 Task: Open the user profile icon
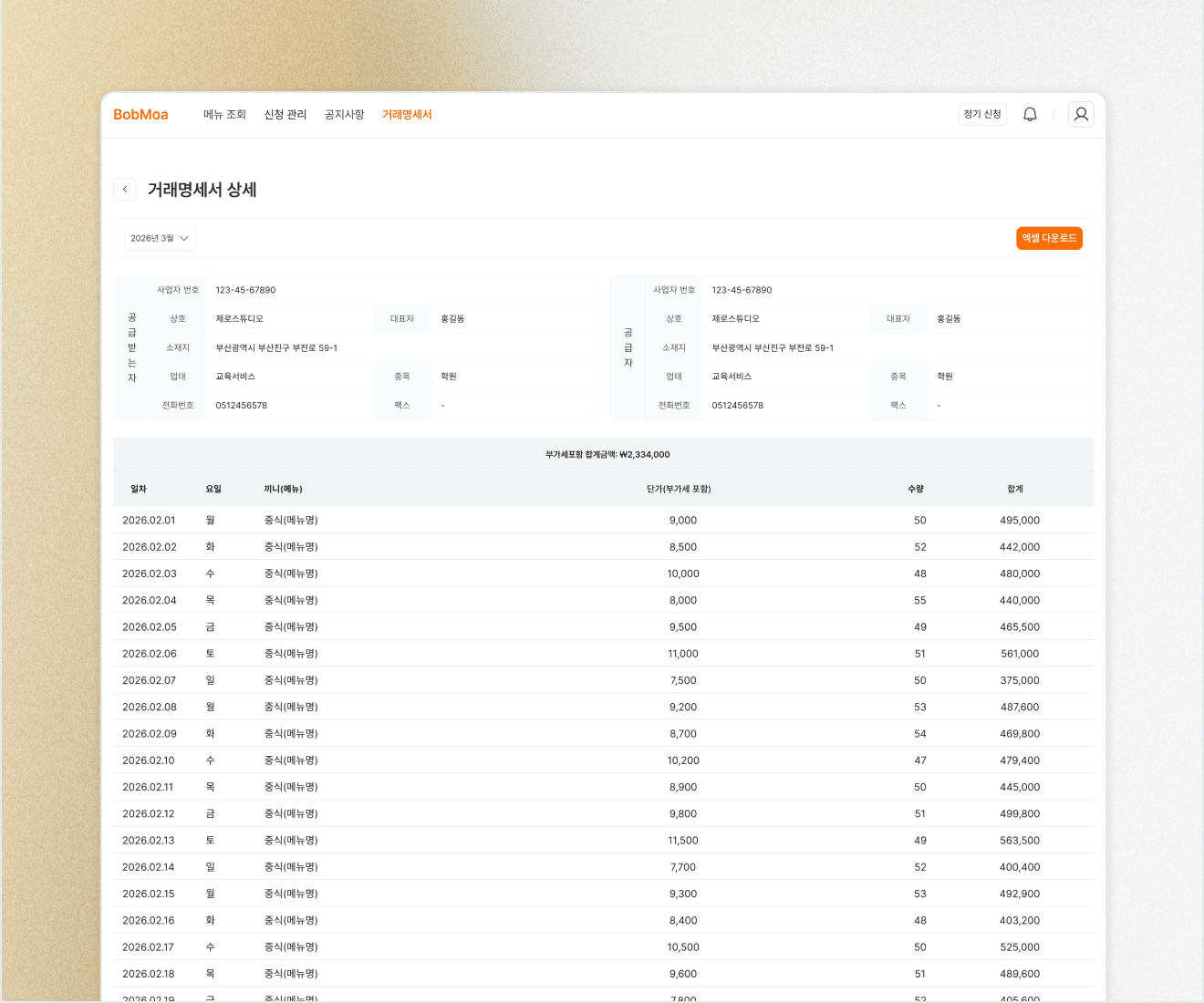click(1081, 114)
